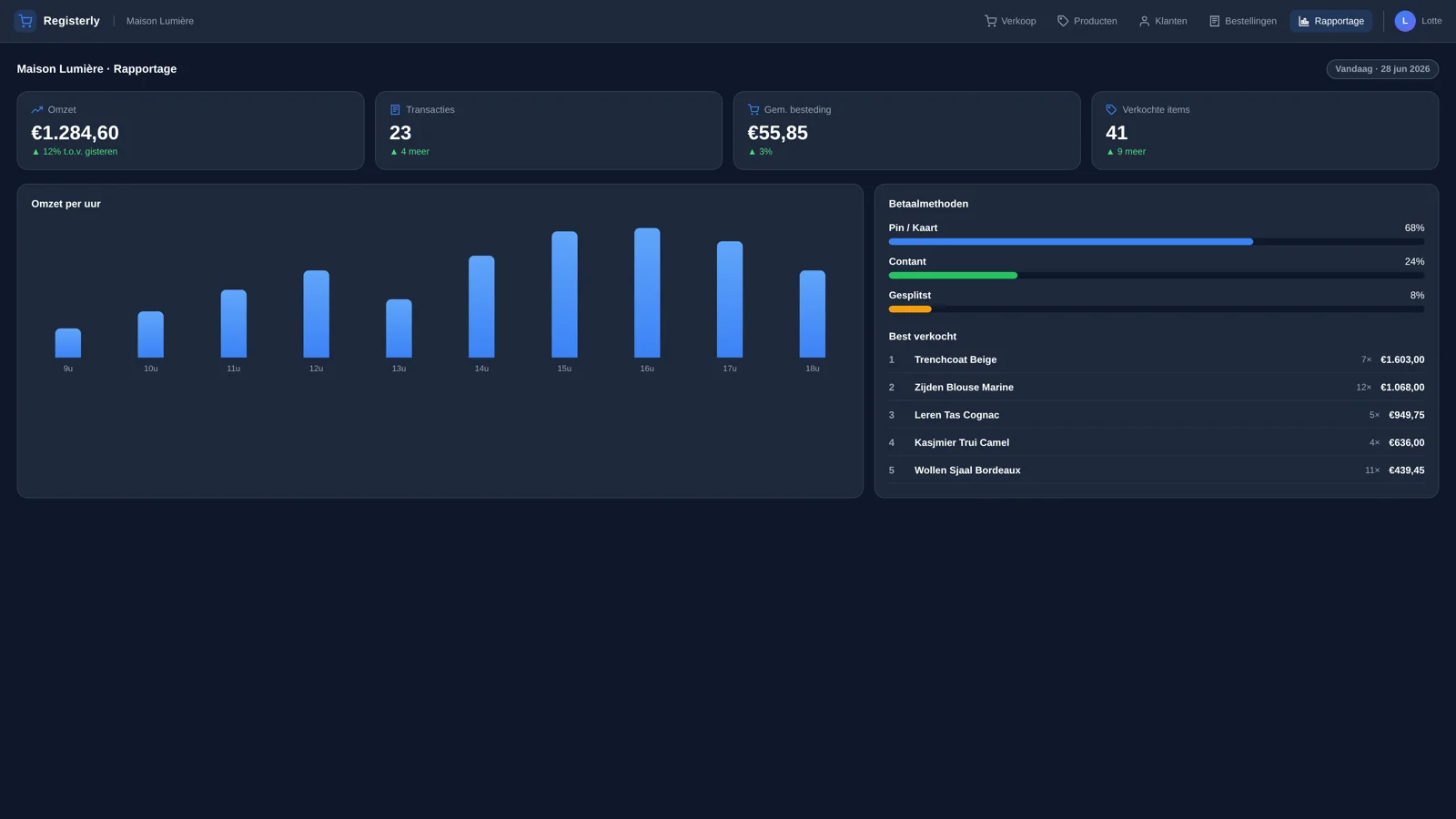
Task: Click the Transacties receipt icon
Action: 395,110
